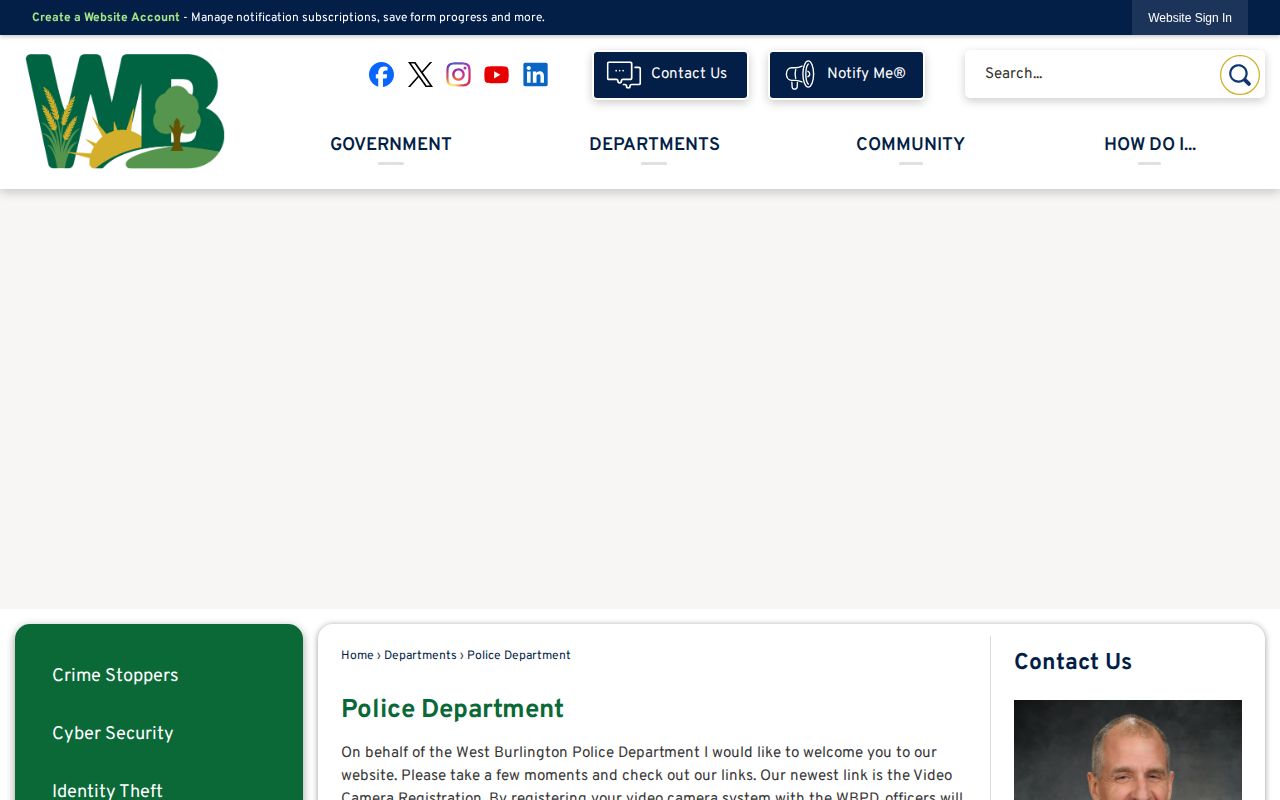Click the Contact Us sidebar heading

[x=1073, y=662]
